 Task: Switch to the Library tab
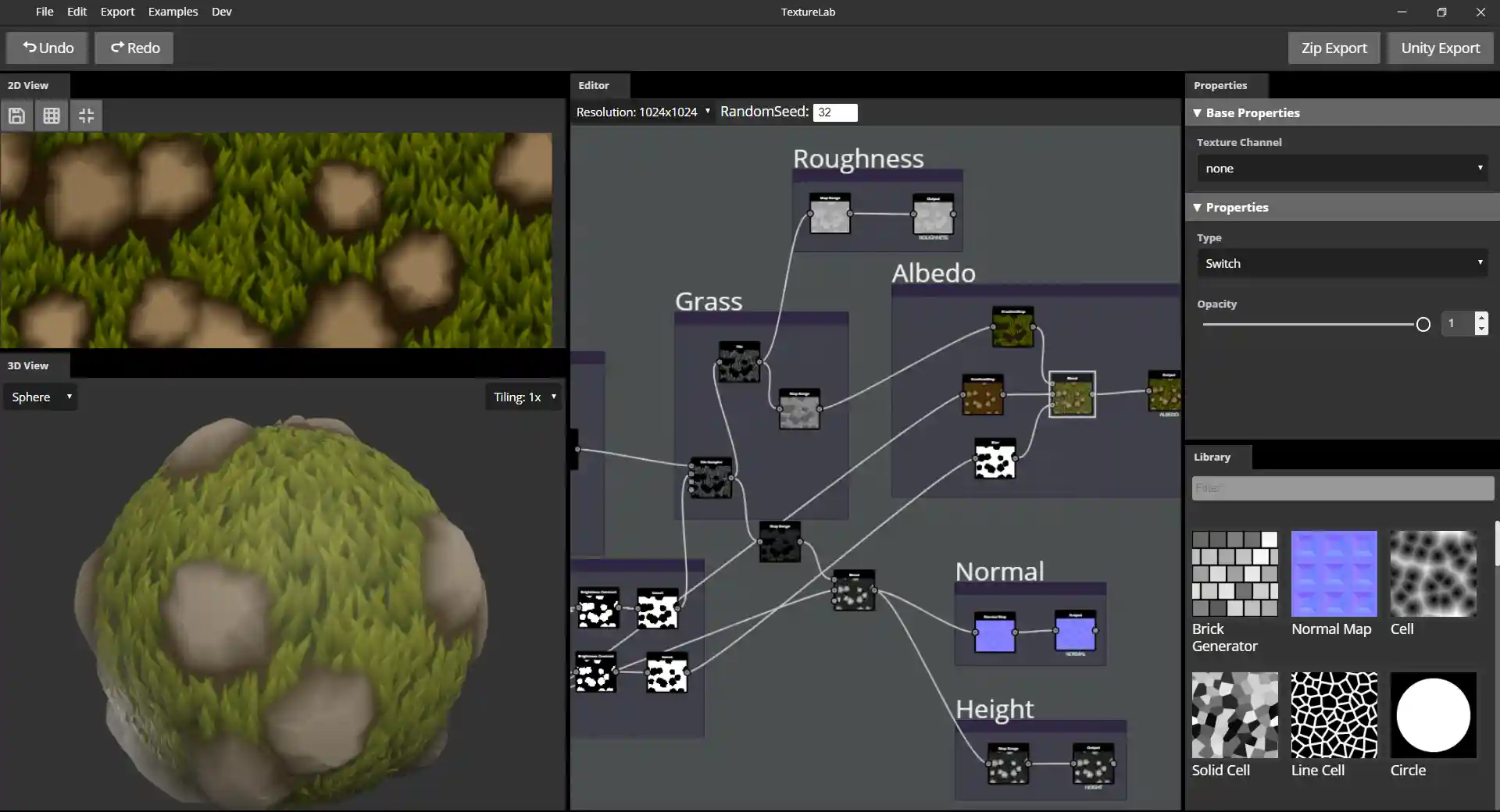point(1219,457)
